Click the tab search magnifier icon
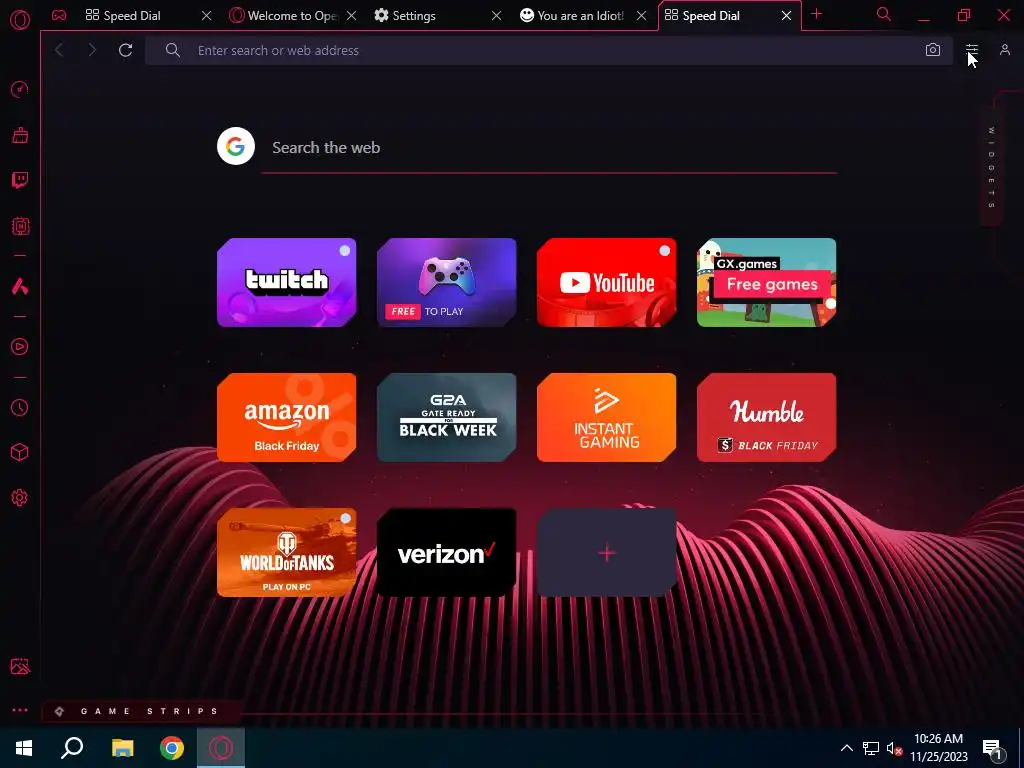This screenshot has width=1024, height=768. pyautogui.click(x=884, y=14)
